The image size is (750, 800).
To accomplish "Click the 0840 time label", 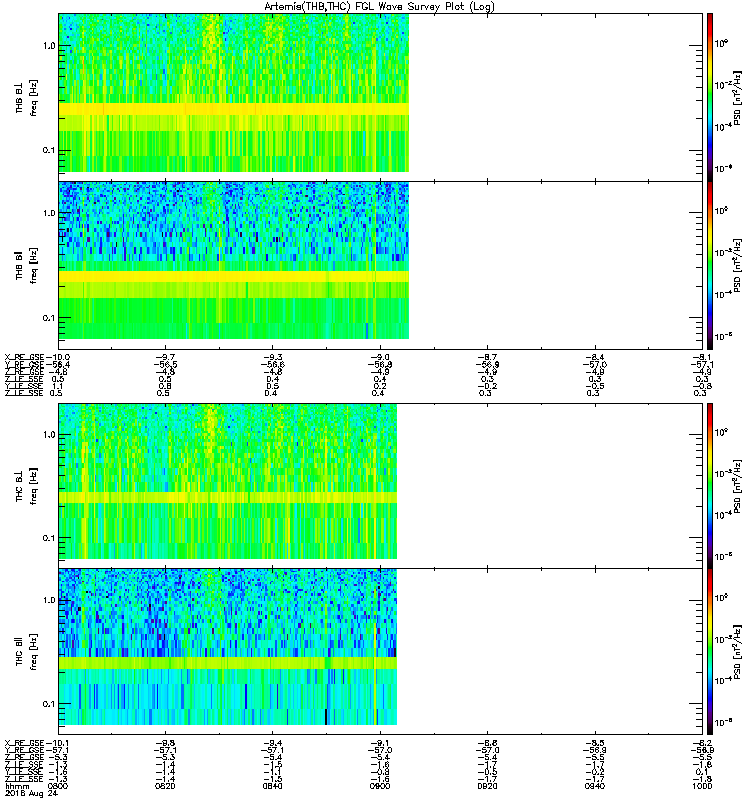I will click(x=272, y=786).
